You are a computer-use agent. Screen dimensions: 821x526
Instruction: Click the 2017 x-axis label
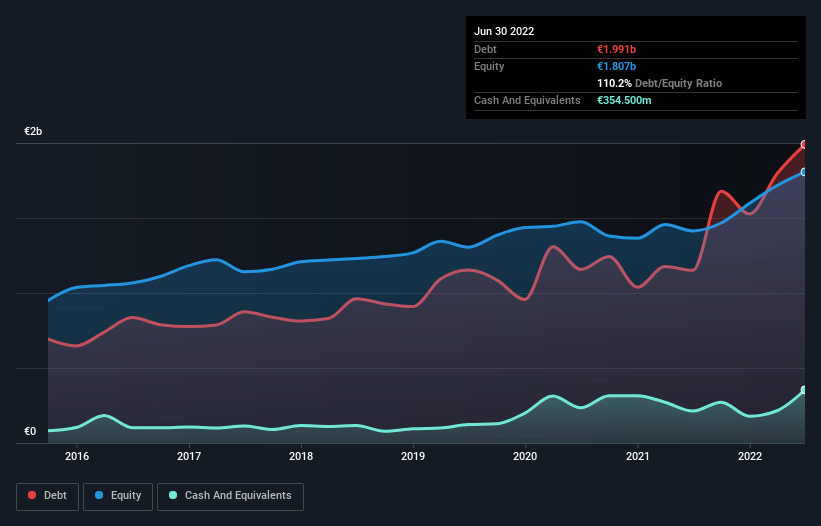click(189, 456)
